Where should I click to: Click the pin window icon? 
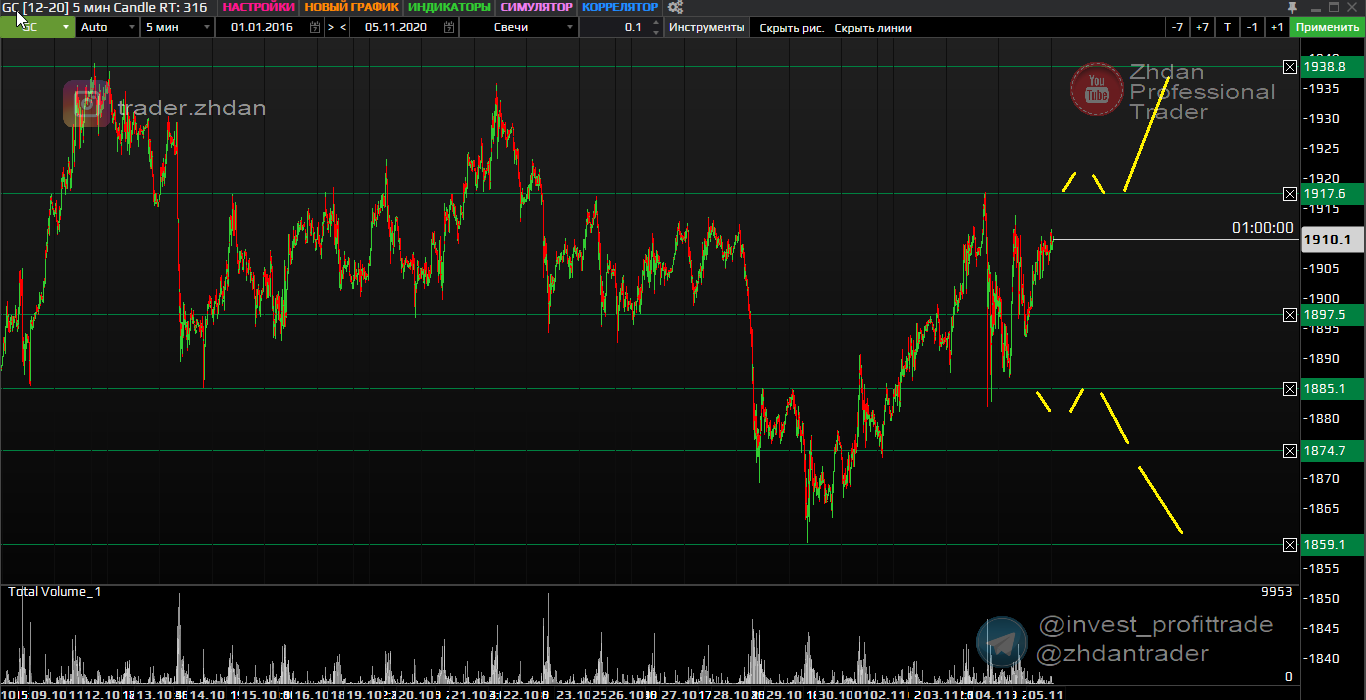pos(1291,7)
